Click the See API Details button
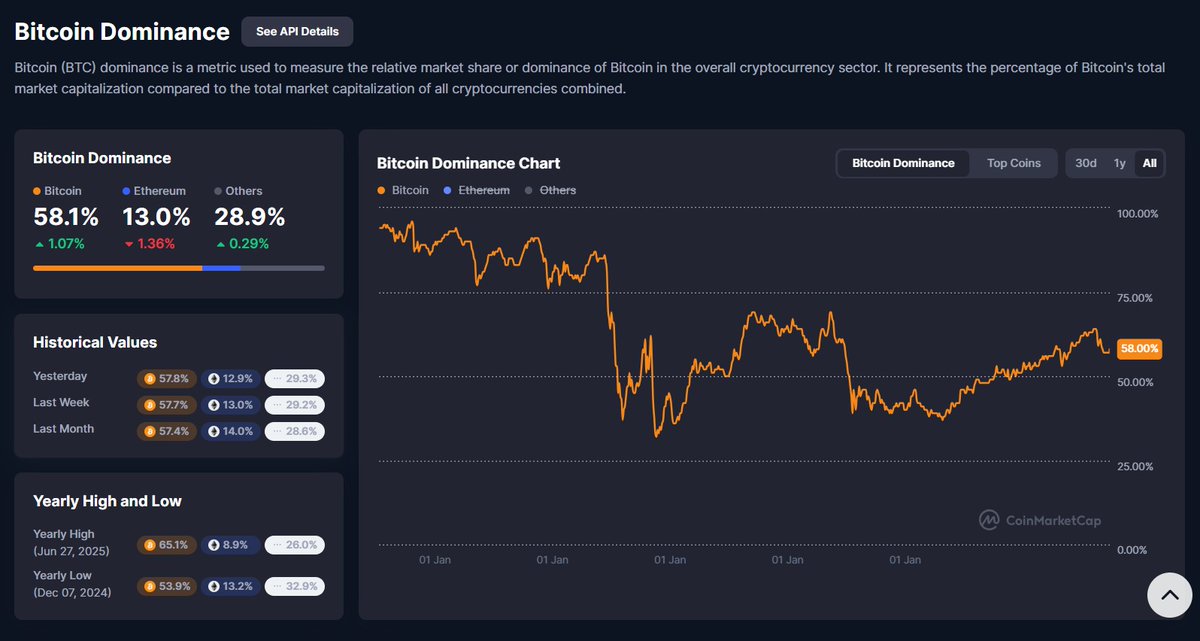Screen dimensions: 1200x641 297,31
